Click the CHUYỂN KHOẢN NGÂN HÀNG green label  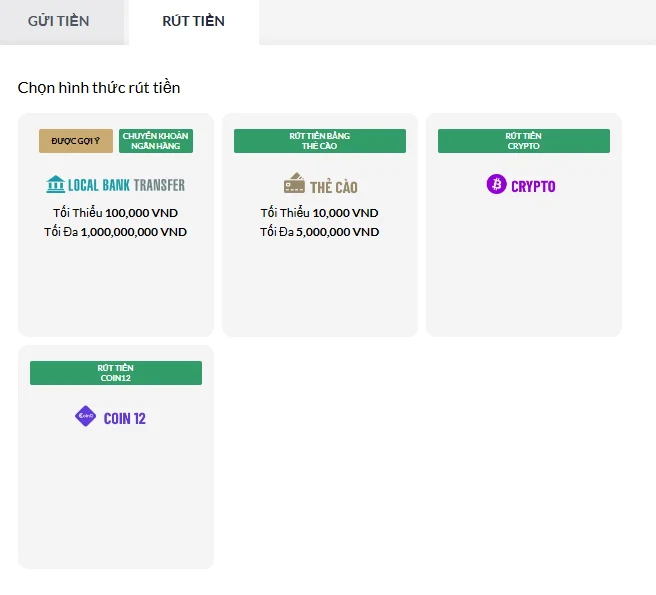[x=155, y=141]
